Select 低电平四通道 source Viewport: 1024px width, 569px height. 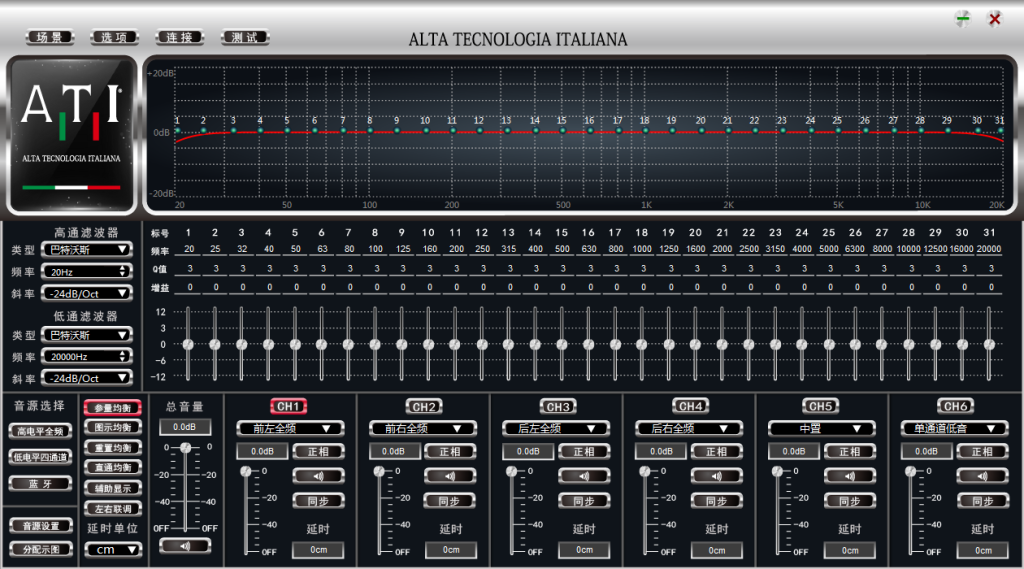[40, 457]
